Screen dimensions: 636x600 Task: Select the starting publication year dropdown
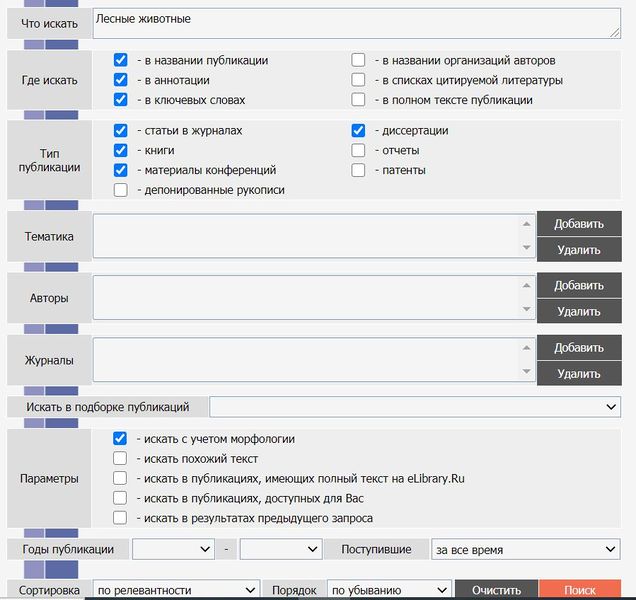[x=173, y=549]
